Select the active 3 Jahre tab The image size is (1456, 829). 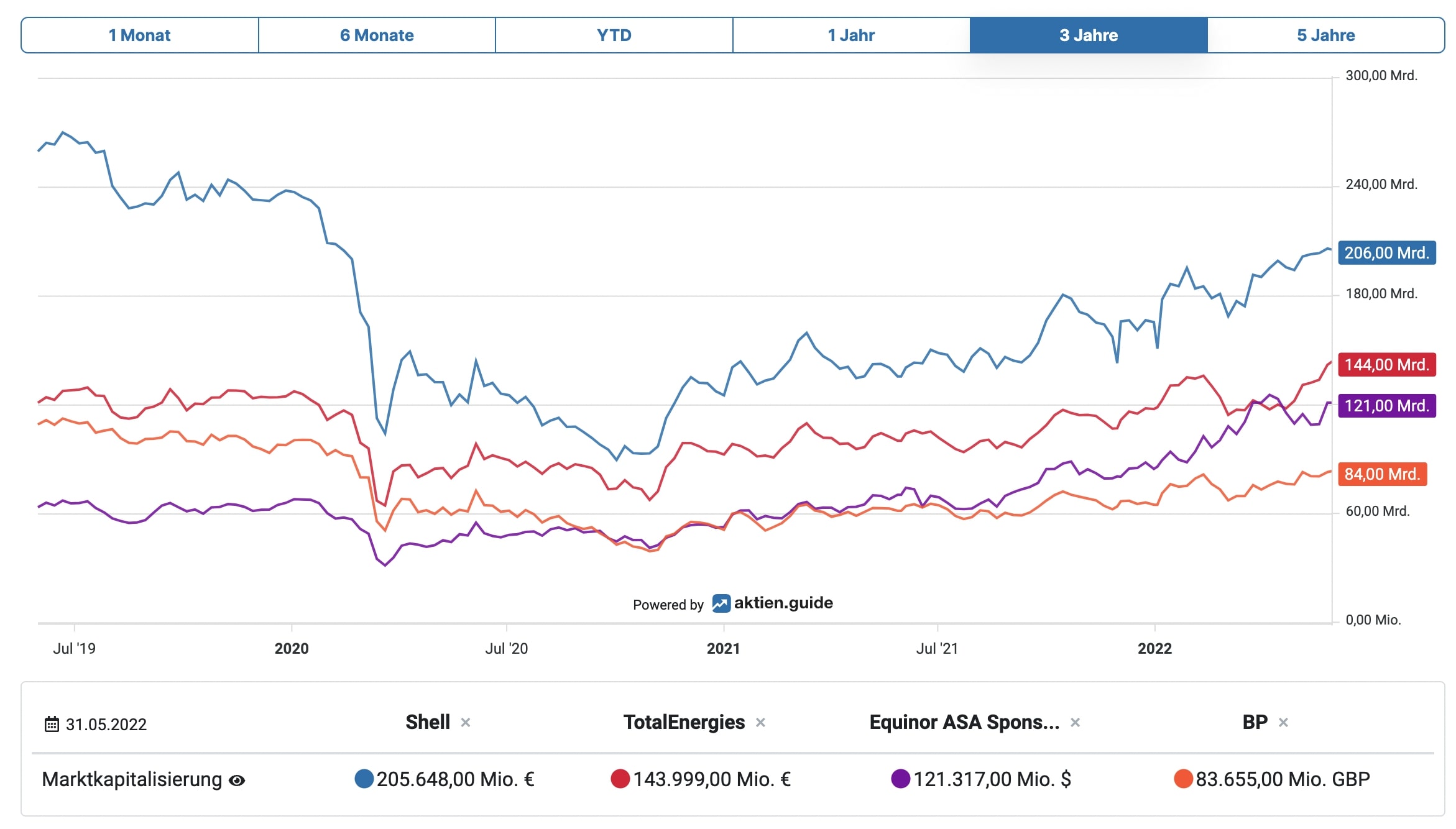pyautogui.click(x=1089, y=35)
